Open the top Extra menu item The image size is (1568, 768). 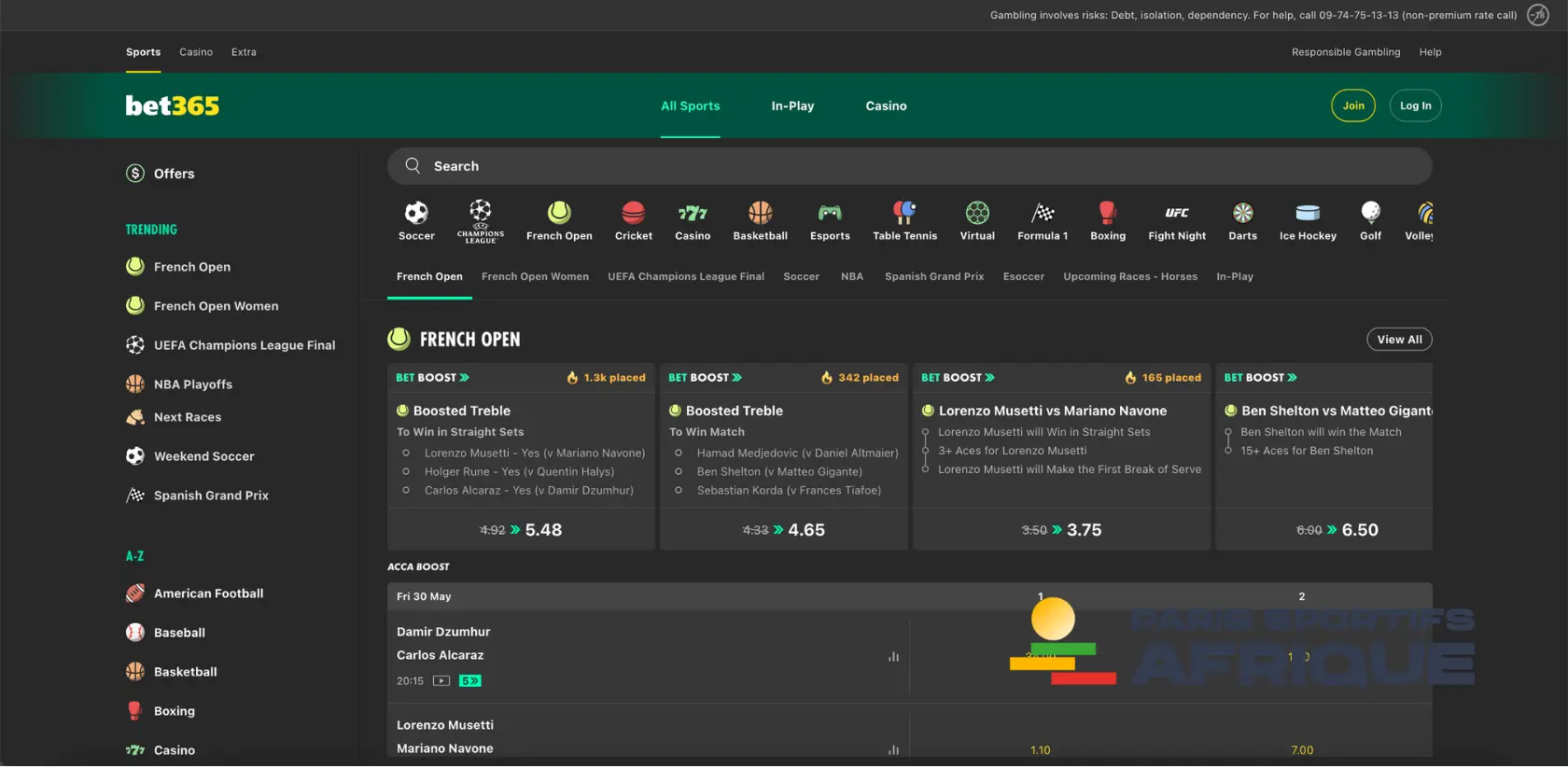click(x=244, y=52)
